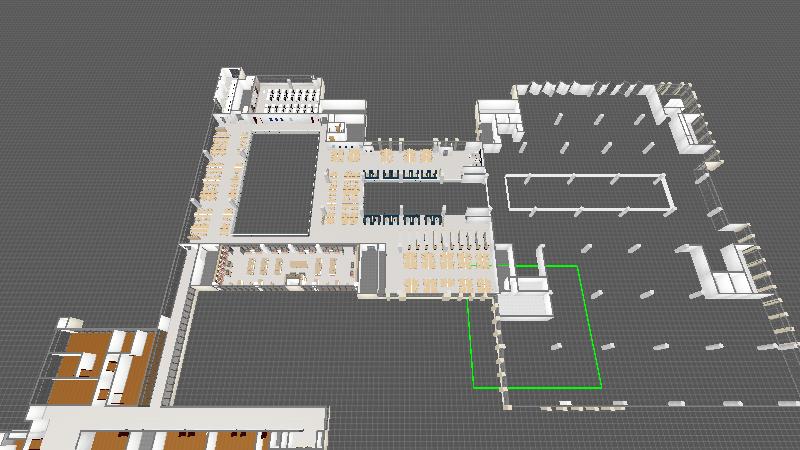Viewport: 800px width, 450px height.
Task: Select the white structure at hall's top-left corner
Action: tap(500, 120)
